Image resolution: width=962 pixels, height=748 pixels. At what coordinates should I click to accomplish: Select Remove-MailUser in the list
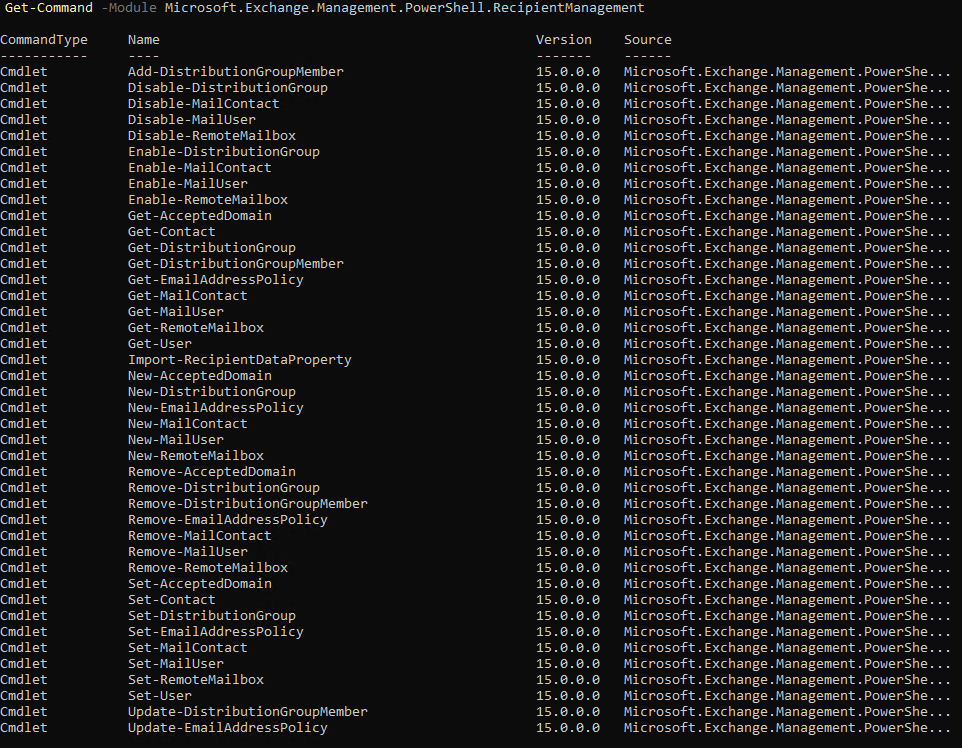[x=188, y=552]
